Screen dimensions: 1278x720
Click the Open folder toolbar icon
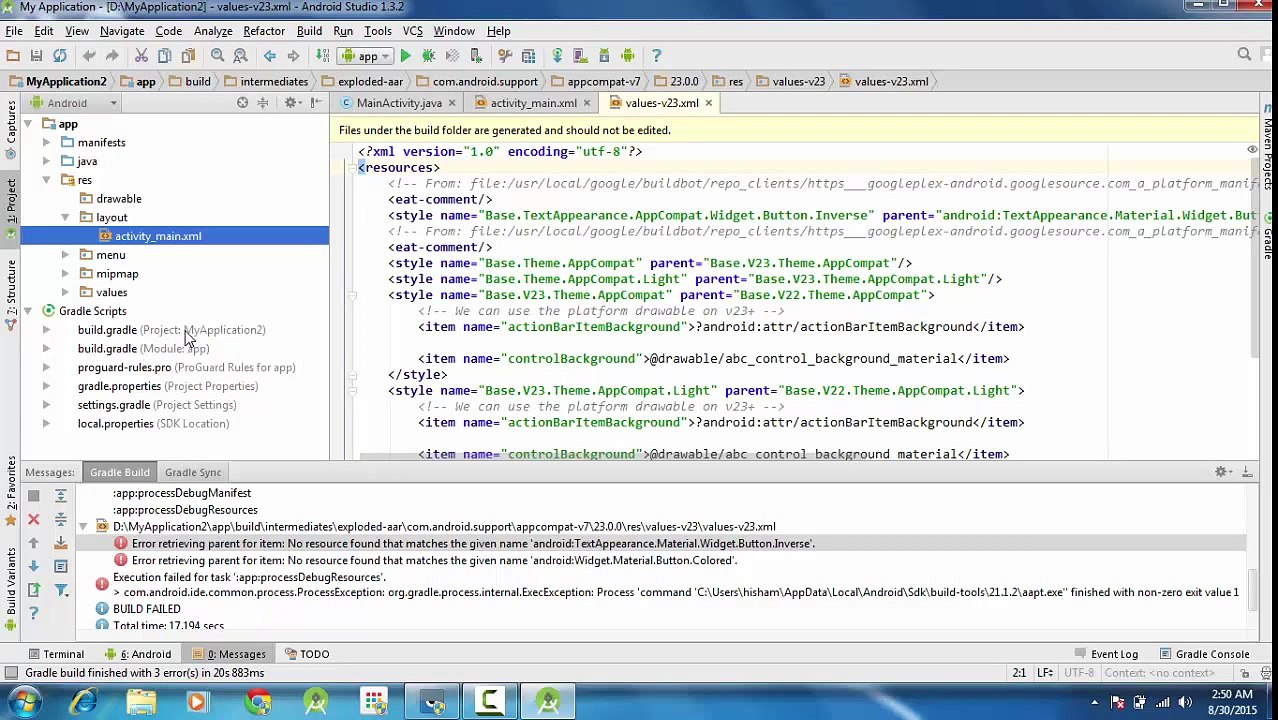13,56
